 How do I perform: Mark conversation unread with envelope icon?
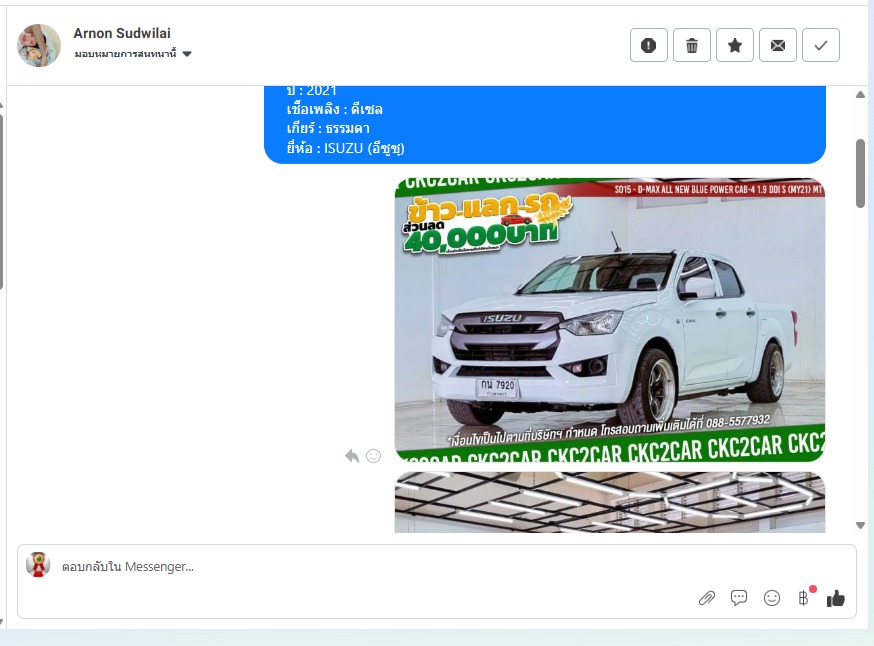coord(778,45)
